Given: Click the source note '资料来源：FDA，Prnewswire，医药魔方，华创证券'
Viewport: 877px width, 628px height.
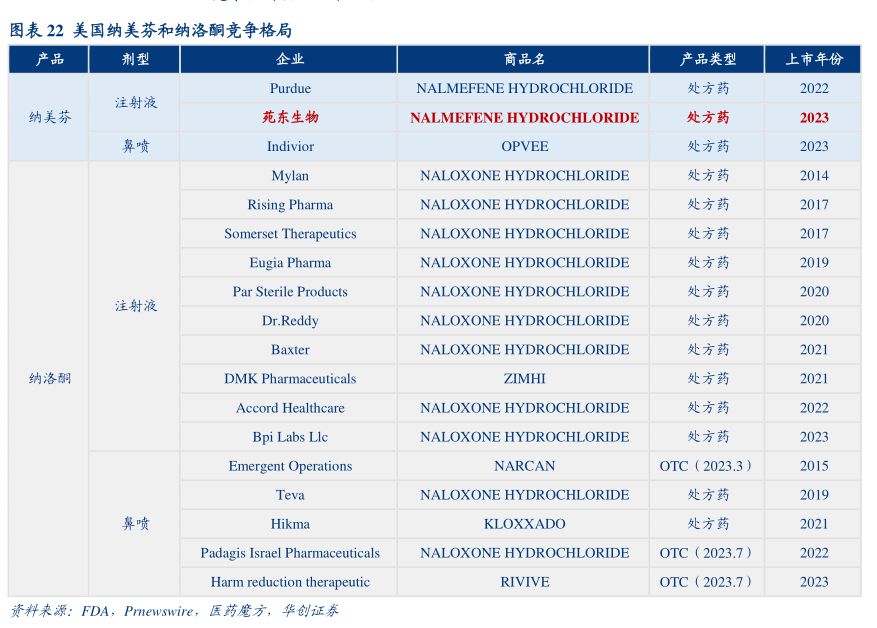Looking at the screenshot, I should 175,611.
